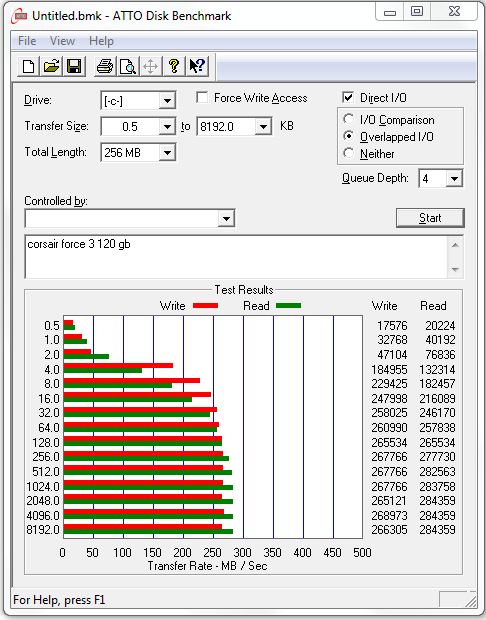Select the I/O Comparison radio button
The height and width of the screenshot is (620, 486).
[348, 119]
